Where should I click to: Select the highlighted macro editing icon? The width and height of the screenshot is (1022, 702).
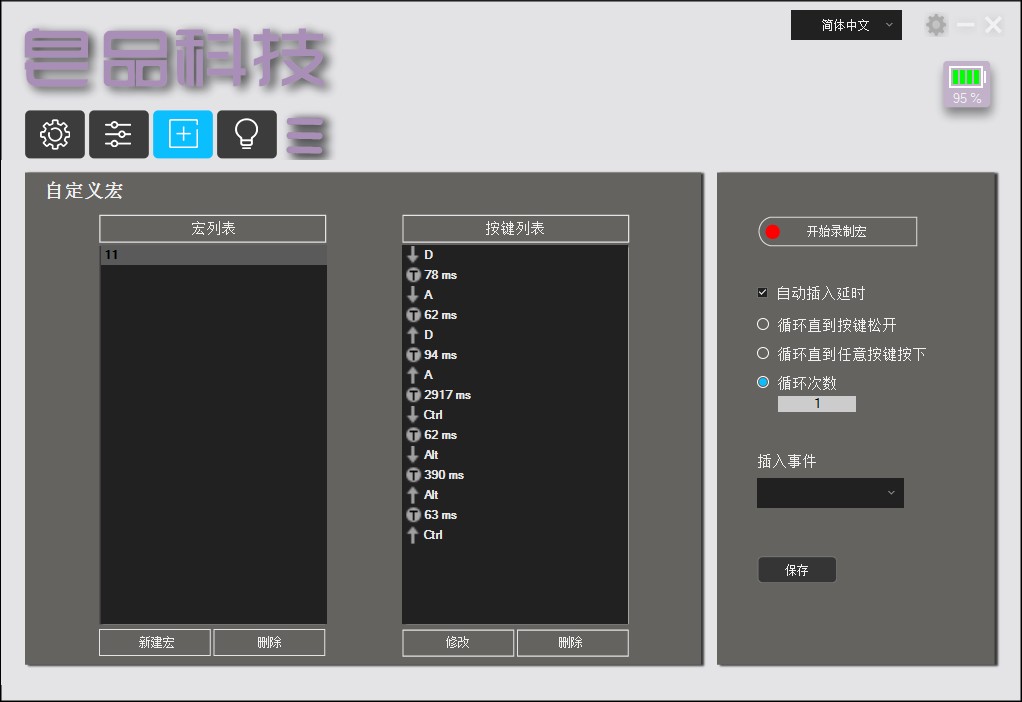(182, 134)
